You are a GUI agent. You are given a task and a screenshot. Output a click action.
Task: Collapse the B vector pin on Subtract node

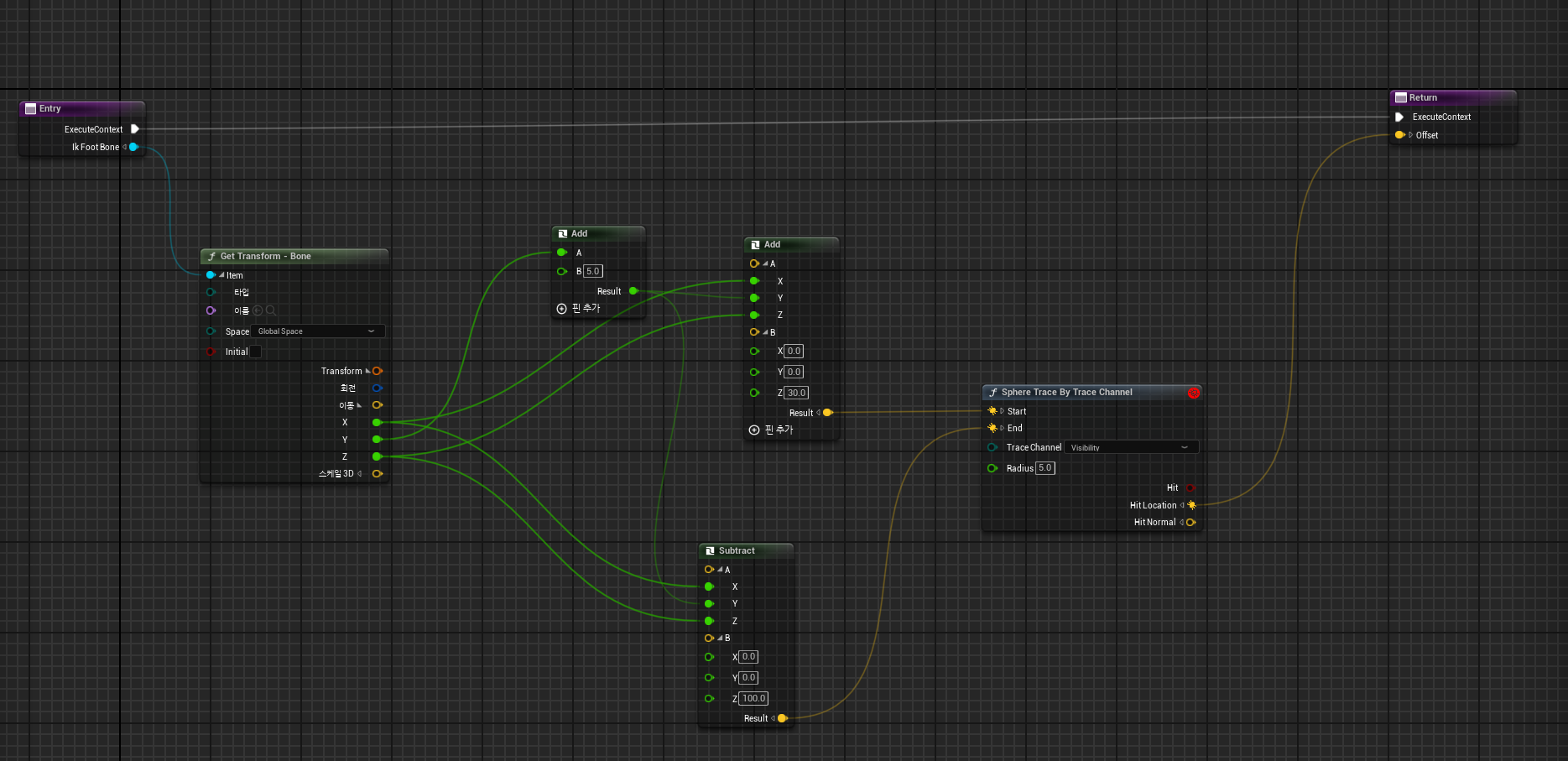[720, 639]
